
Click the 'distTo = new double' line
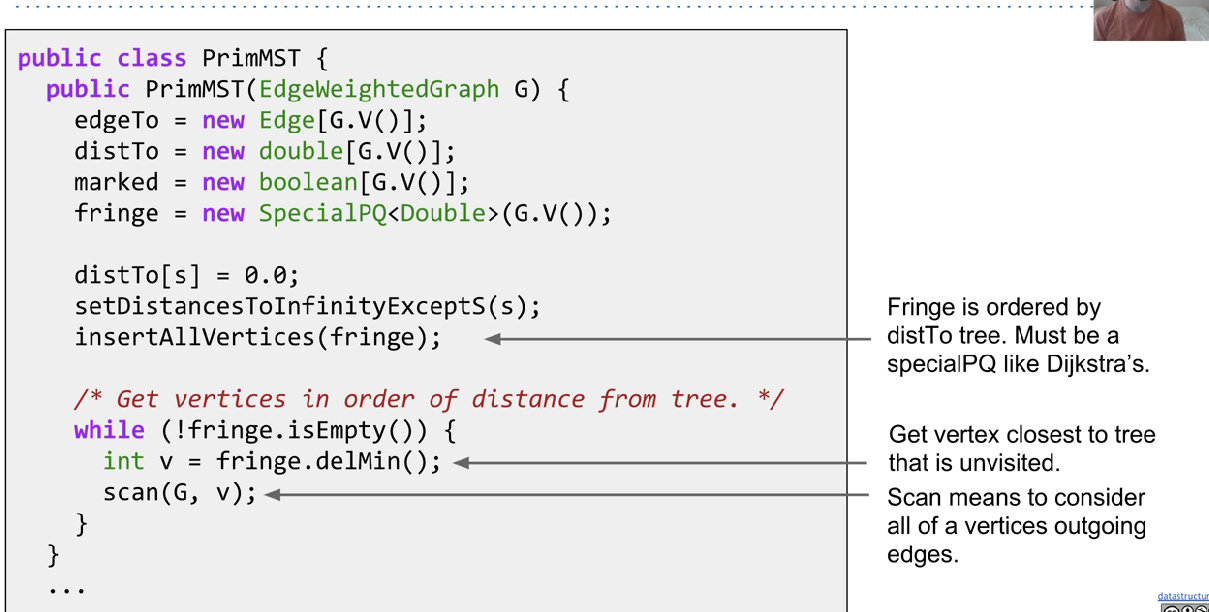[x=264, y=152]
